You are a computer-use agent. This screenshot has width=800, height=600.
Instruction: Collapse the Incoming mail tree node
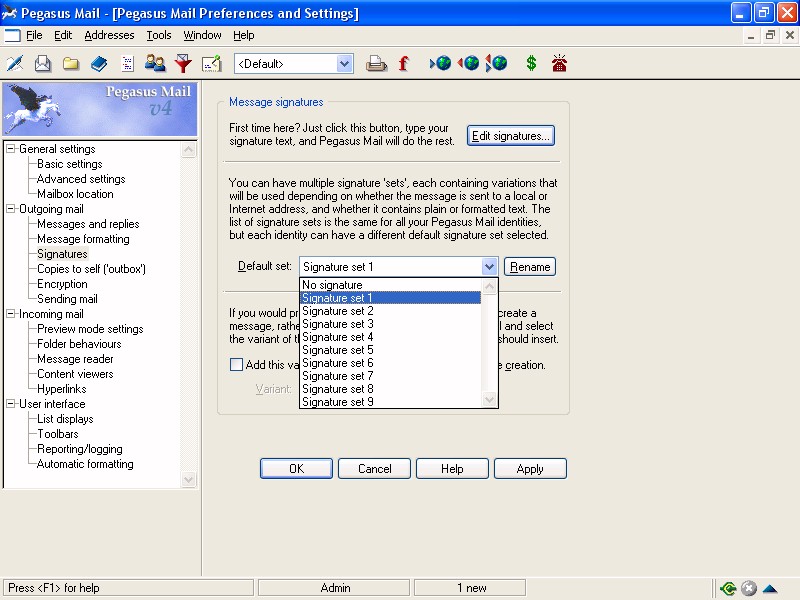(10, 314)
